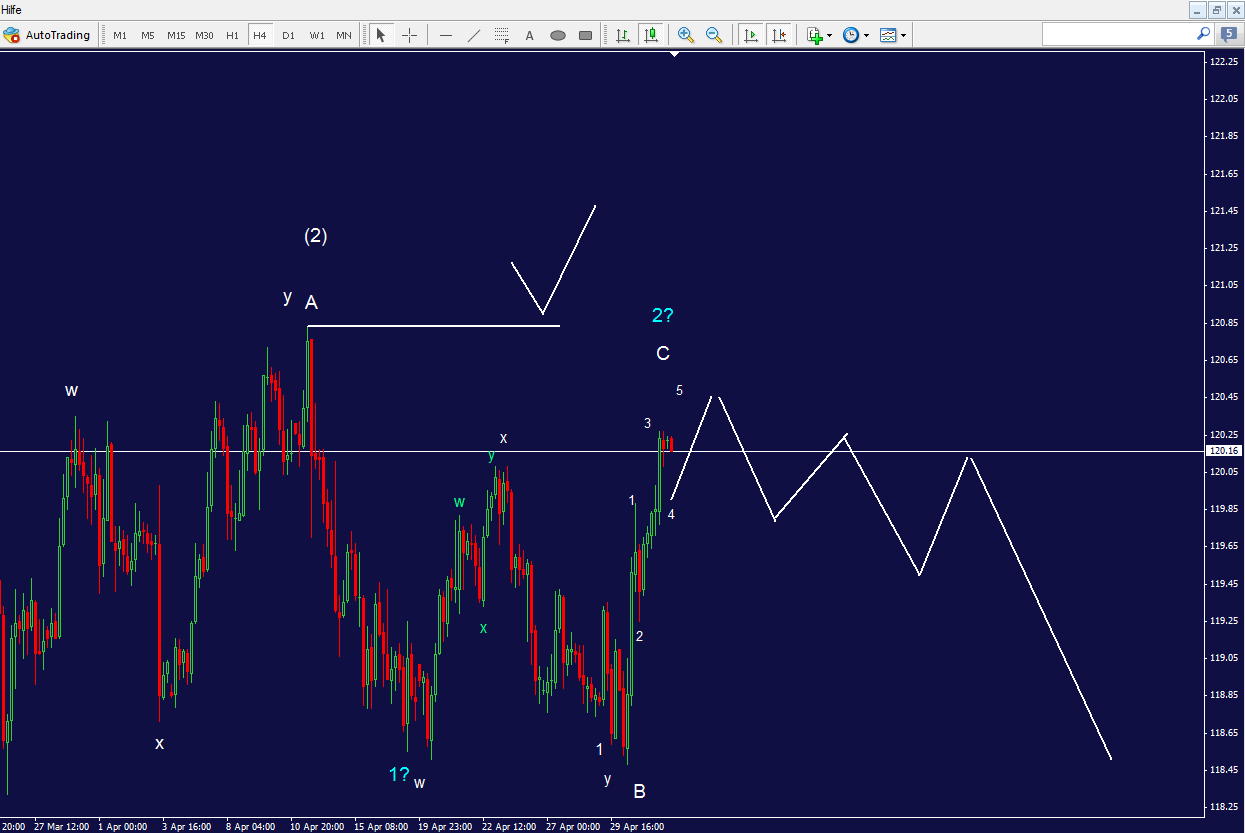Screen dimensions: 1245x833
Task: Select the Crosshair tool
Action: coord(409,34)
